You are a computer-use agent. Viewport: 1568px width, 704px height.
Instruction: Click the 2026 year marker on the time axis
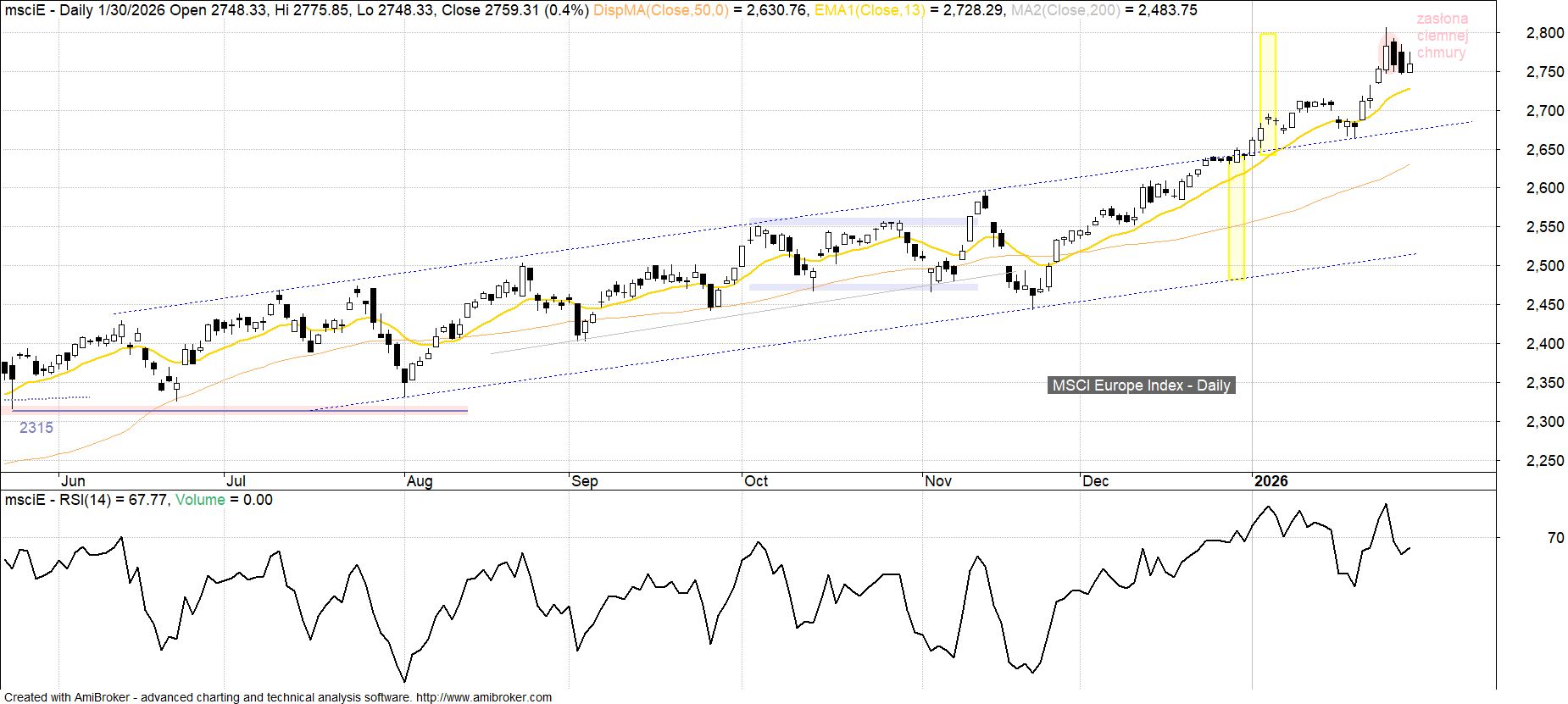click(x=1271, y=481)
